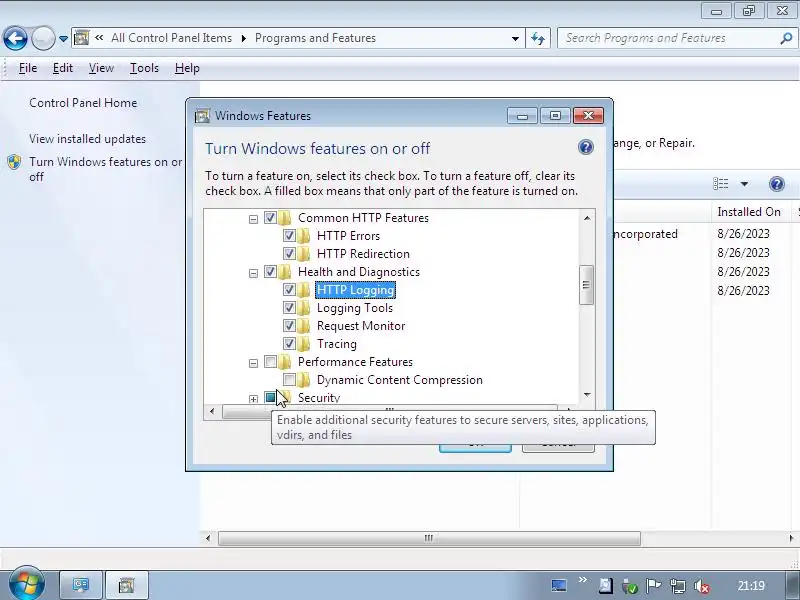The image size is (800, 600).
Task: Open the Tools menu
Action: click(144, 68)
